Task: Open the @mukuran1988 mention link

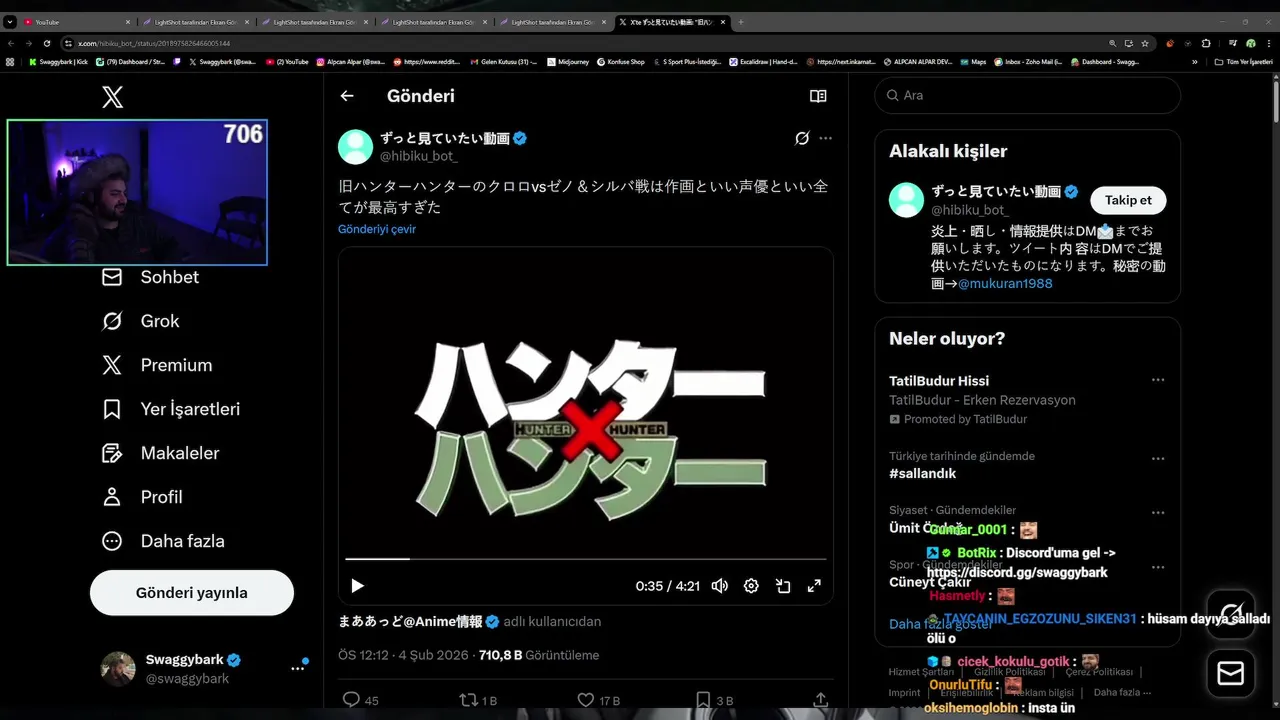Action: click(1005, 283)
